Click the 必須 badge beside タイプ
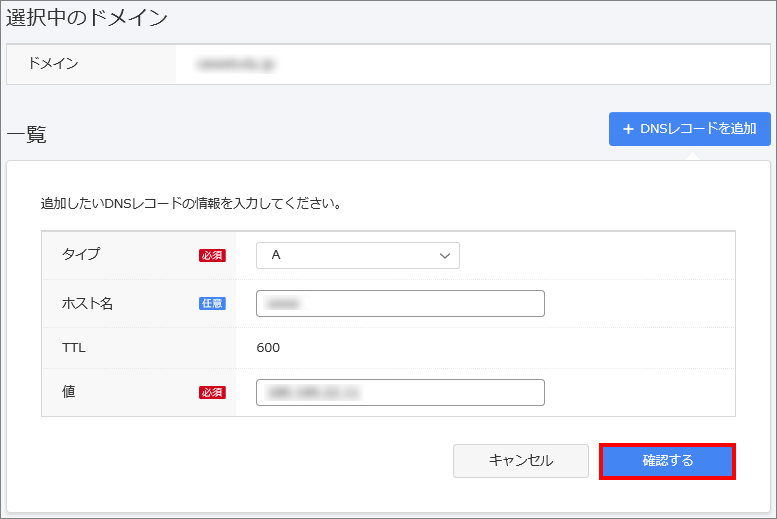 tap(212, 255)
